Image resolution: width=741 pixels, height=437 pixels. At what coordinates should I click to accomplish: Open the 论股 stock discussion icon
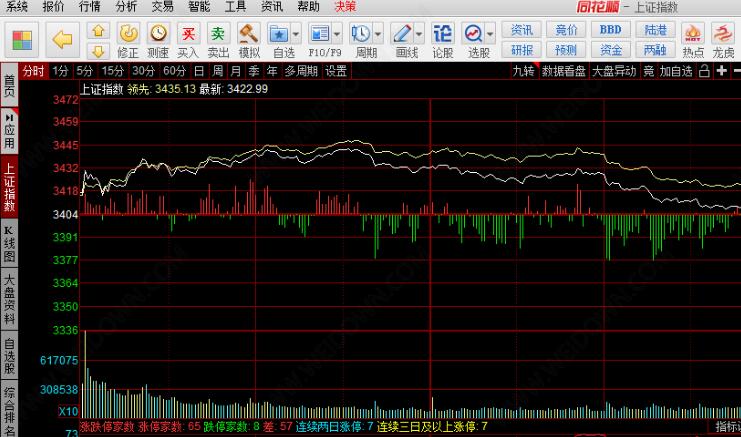pyautogui.click(x=442, y=39)
